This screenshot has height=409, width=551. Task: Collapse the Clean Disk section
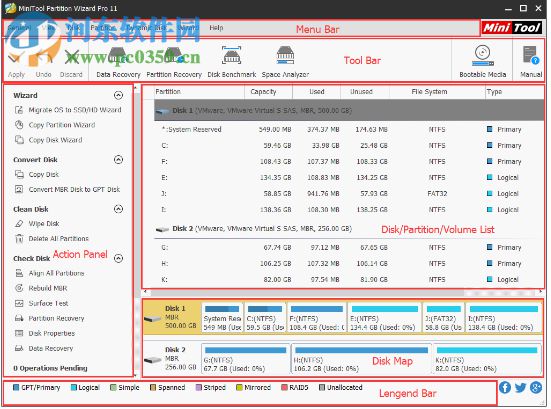pos(119,209)
